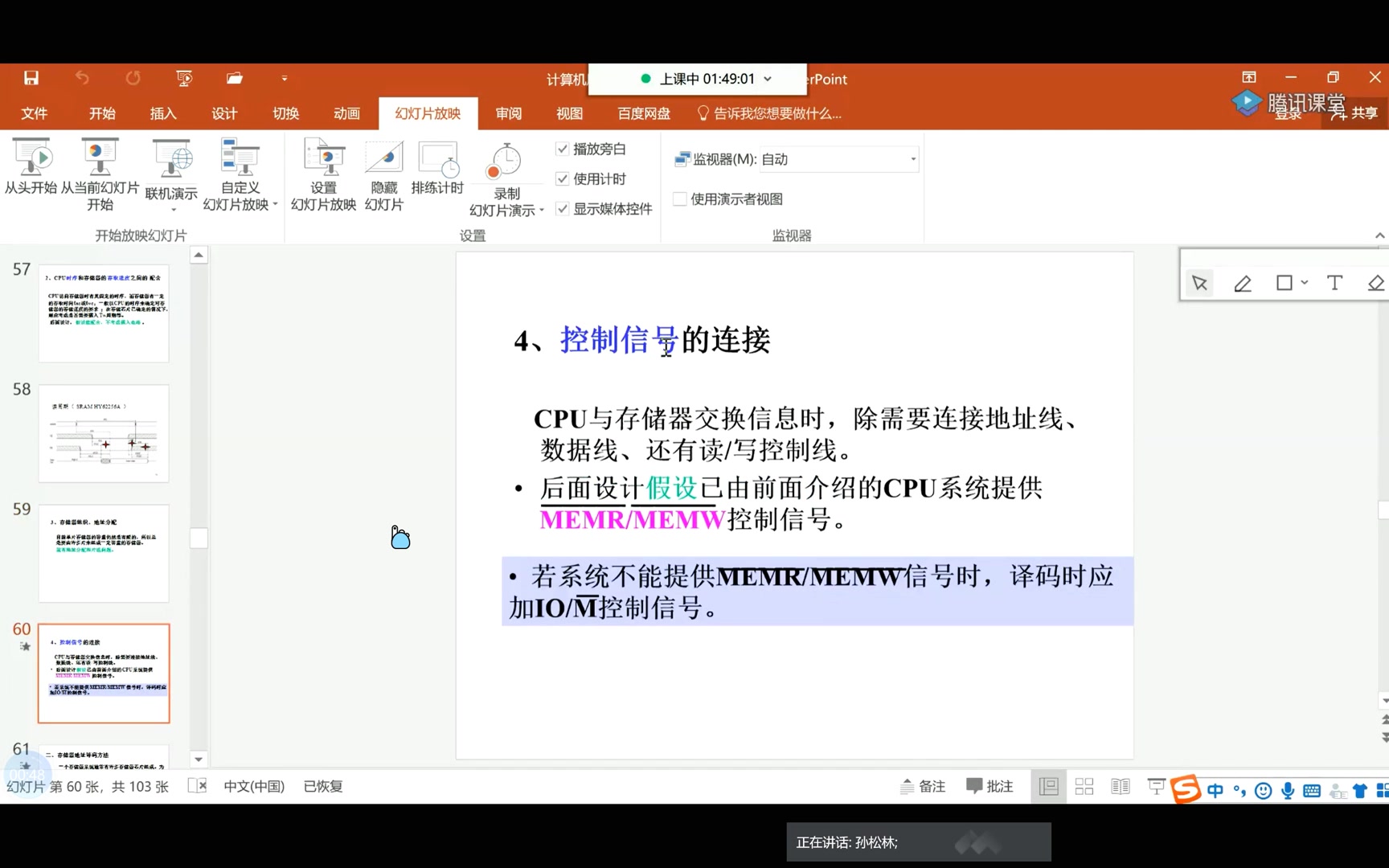1389x868 pixels.
Task: Toggle 显示媒体控件 checkbox
Action: [562, 209]
